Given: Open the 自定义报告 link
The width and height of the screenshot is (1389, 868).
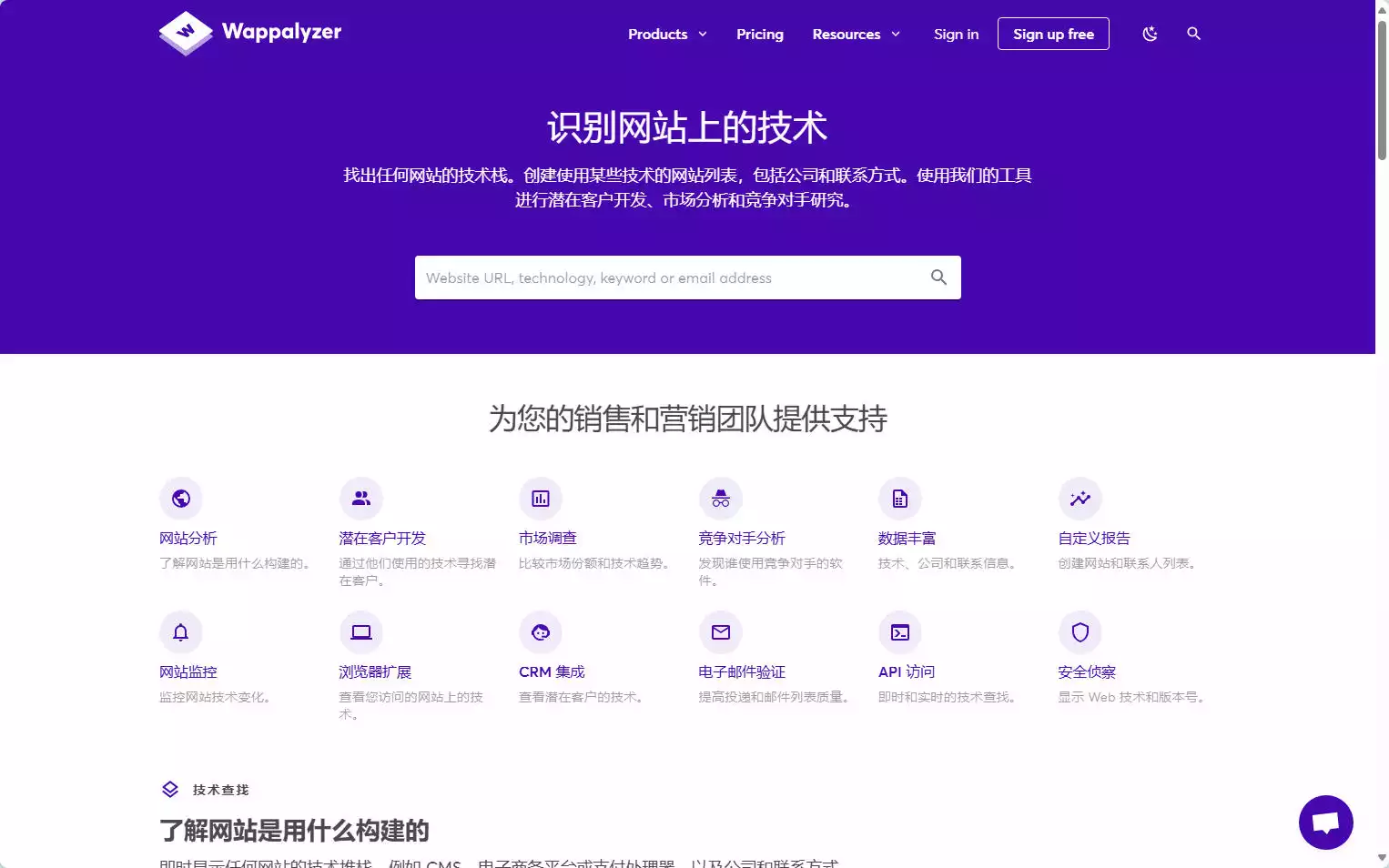Looking at the screenshot, I should tap(1094, 539).
